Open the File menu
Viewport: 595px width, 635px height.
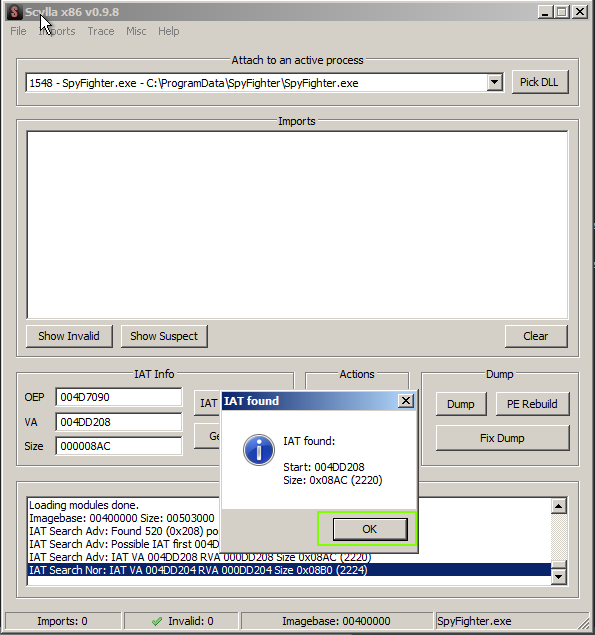pos(18,31)
